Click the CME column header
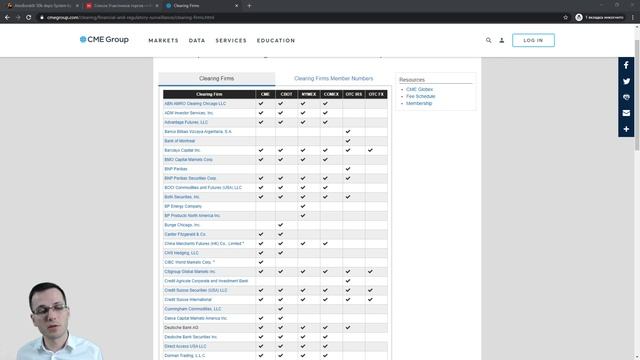The height and width of the screenshot is (360, 640). point(265,94)
